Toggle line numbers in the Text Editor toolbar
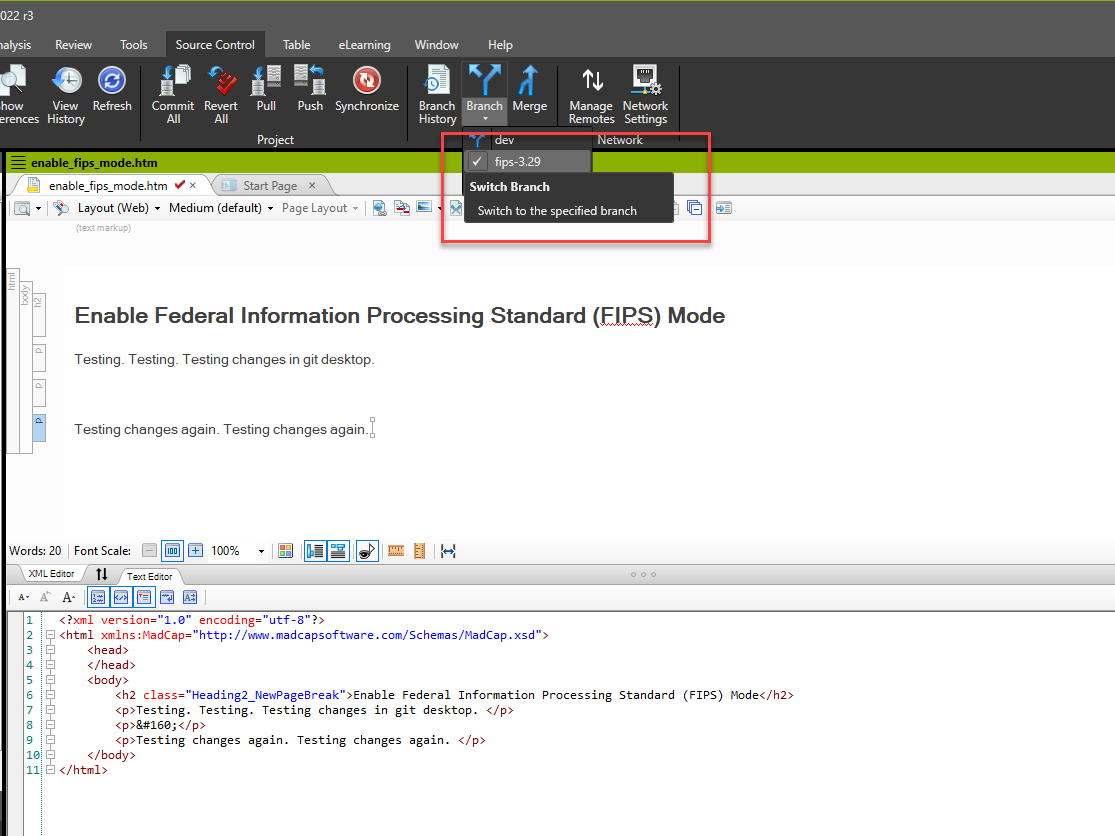The image size is (1115, 836). [x=97, y=597]
